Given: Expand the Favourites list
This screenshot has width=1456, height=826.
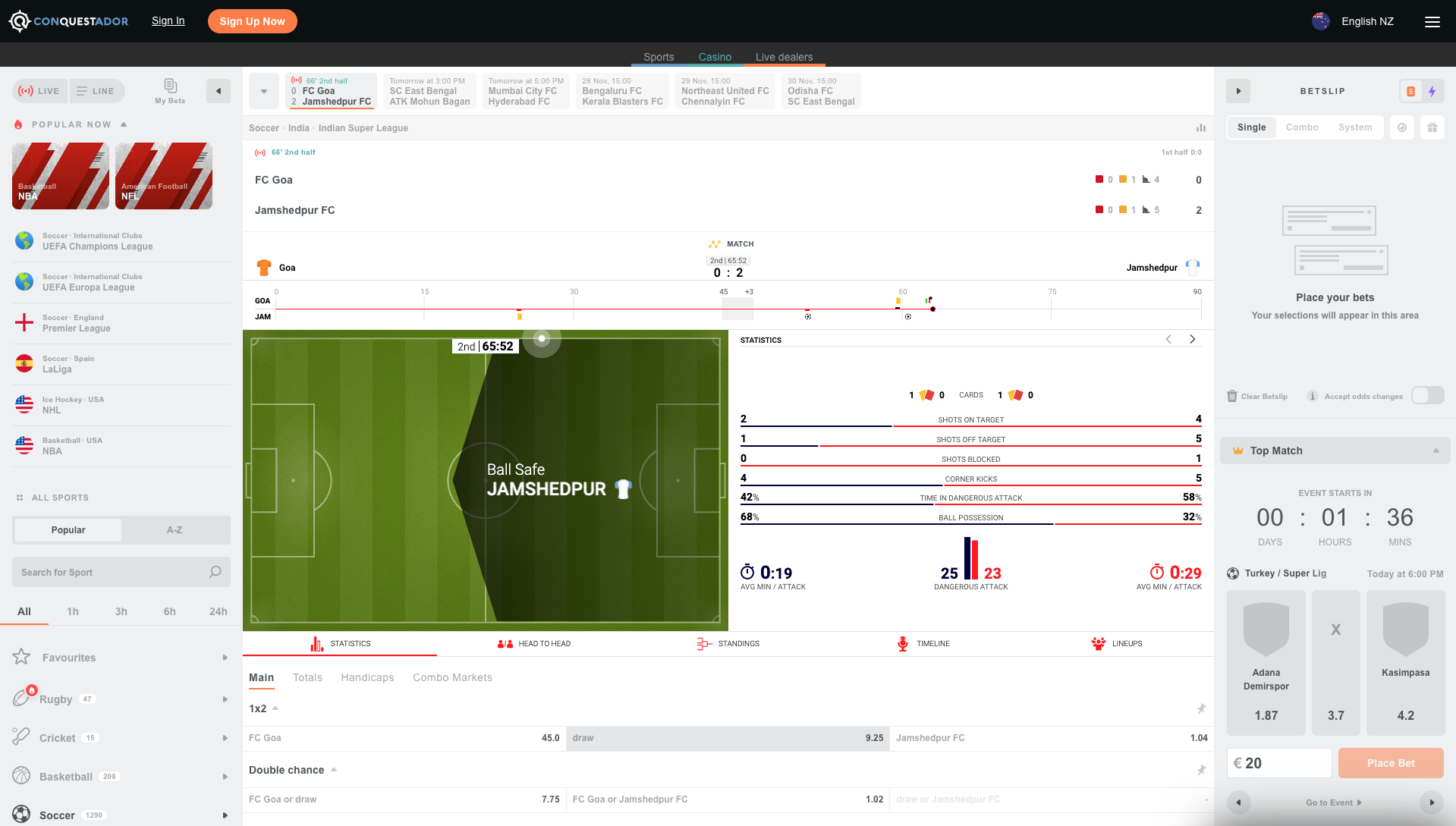Looking at the screenshot, I should click(x=225, y=658).
